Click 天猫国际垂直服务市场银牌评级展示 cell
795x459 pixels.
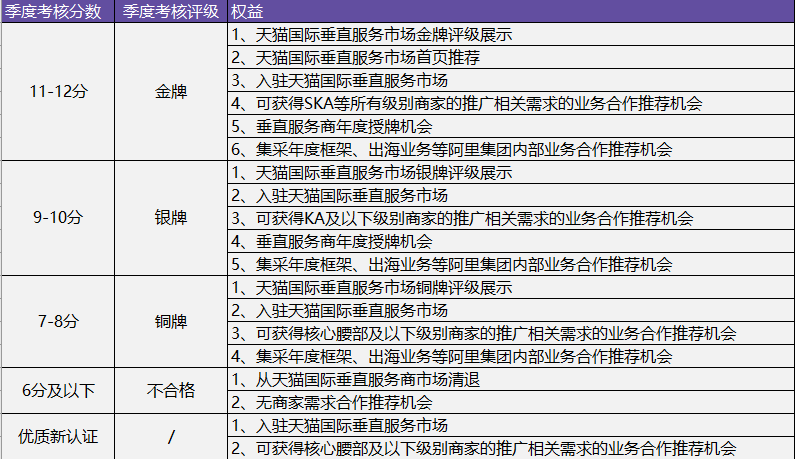(511, 172)
